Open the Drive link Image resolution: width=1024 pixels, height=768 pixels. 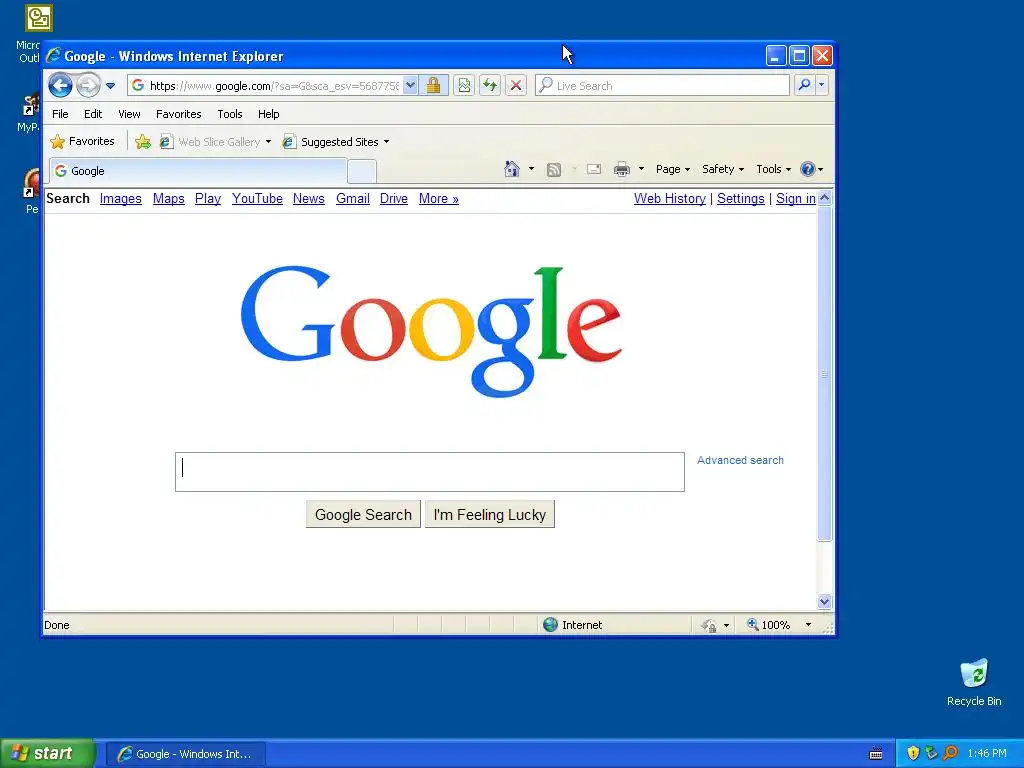[x=394, y=199]
